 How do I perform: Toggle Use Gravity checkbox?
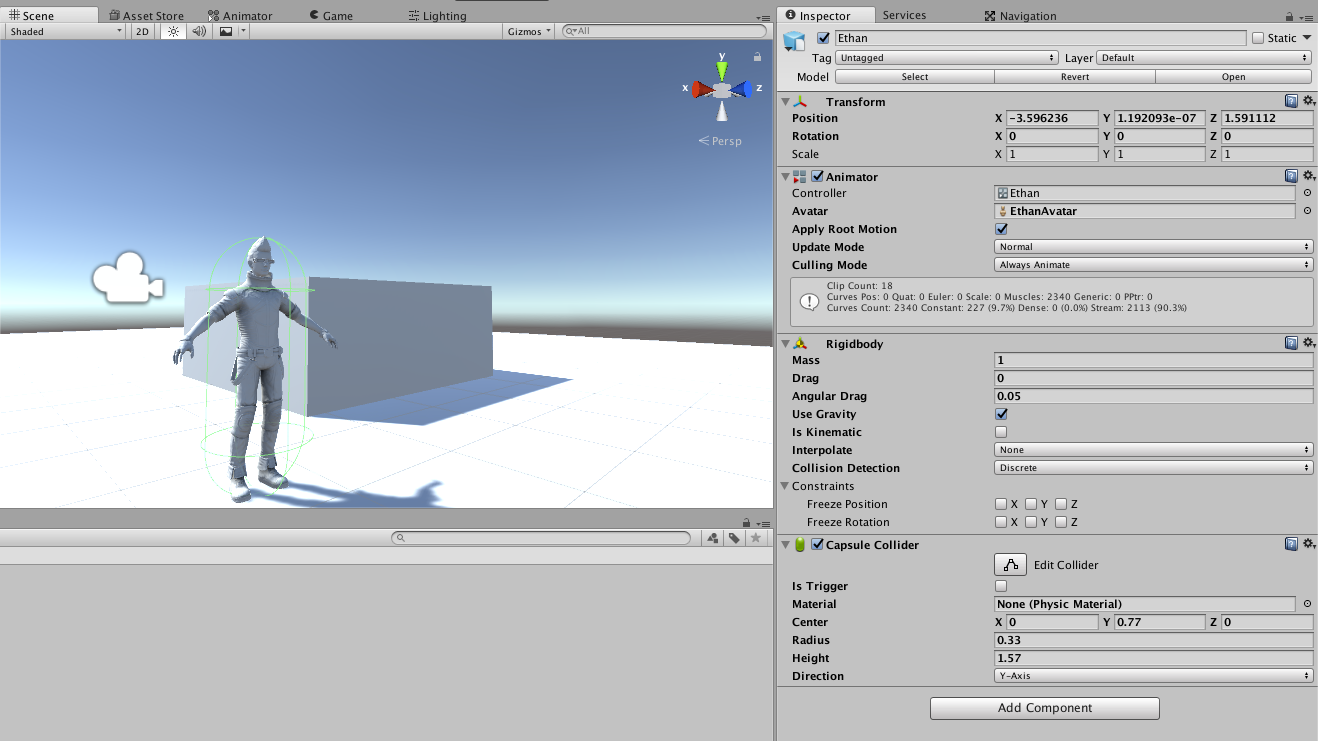click(1001, 414)
